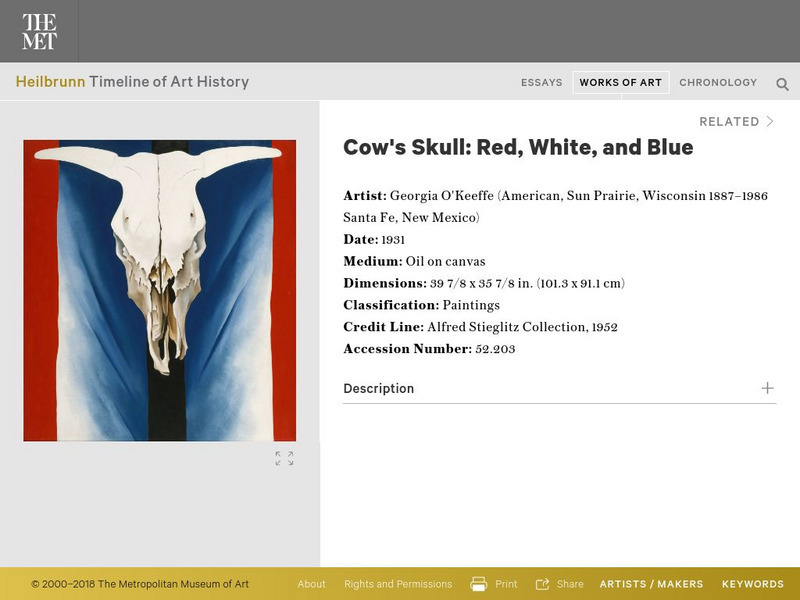Image resolution: width=800 pixels, height=600 pixels.
Task: Open the Related chevron arrow
Action: pos(770,121)
